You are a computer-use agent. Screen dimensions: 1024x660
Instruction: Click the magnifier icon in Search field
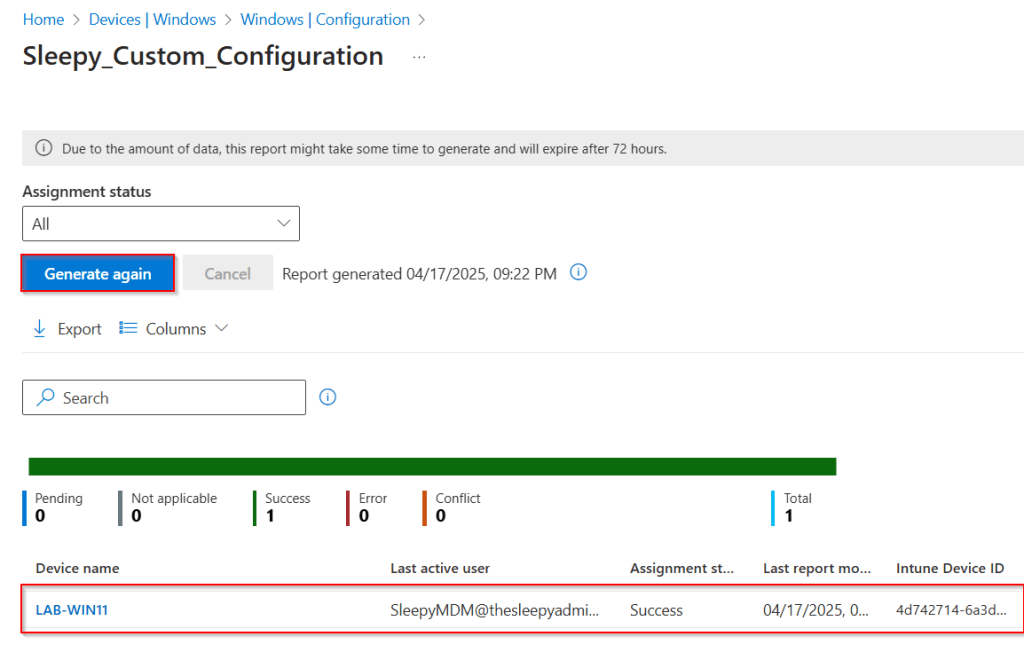click(x=46, y=398)
